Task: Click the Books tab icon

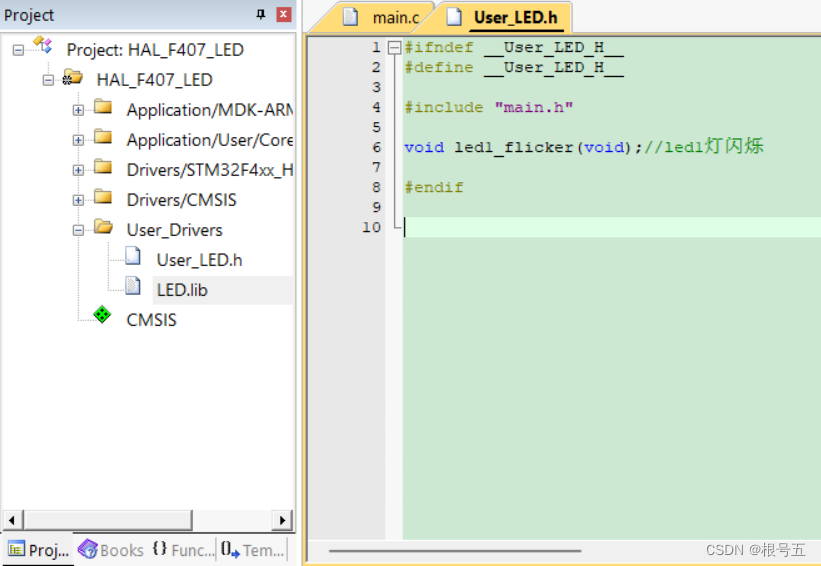Action: 87,549
